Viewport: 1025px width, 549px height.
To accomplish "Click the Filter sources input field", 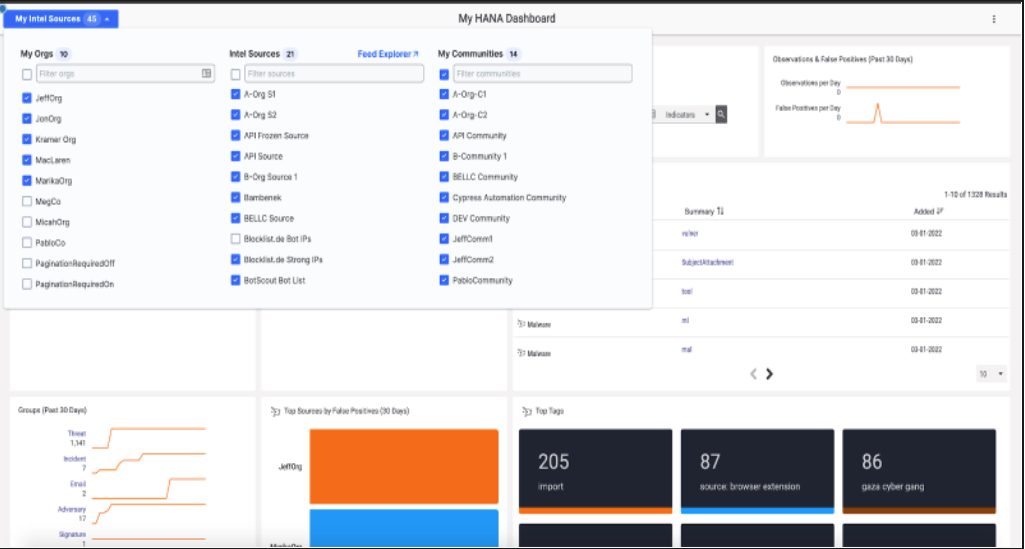I will click(x=334, y=74).
